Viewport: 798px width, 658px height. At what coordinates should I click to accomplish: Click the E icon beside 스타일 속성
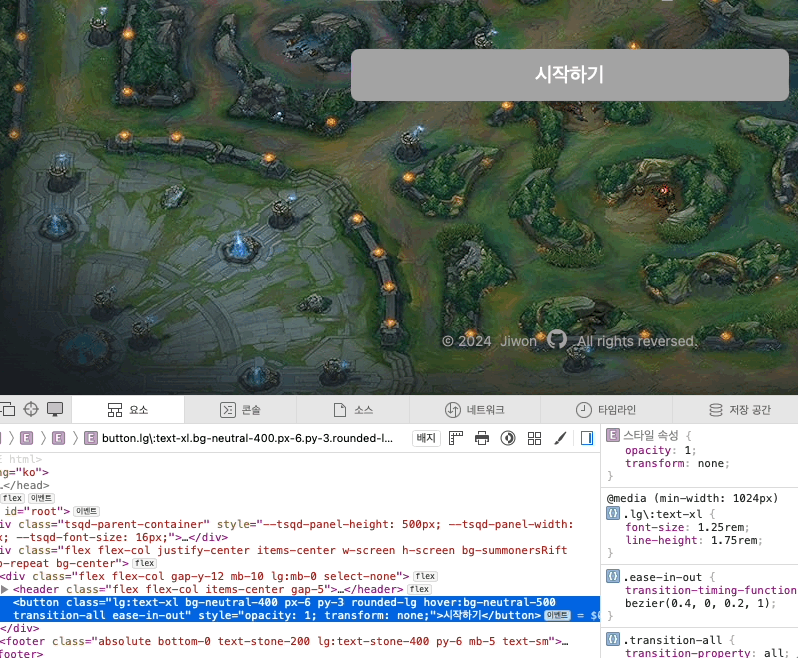(613, 435)
